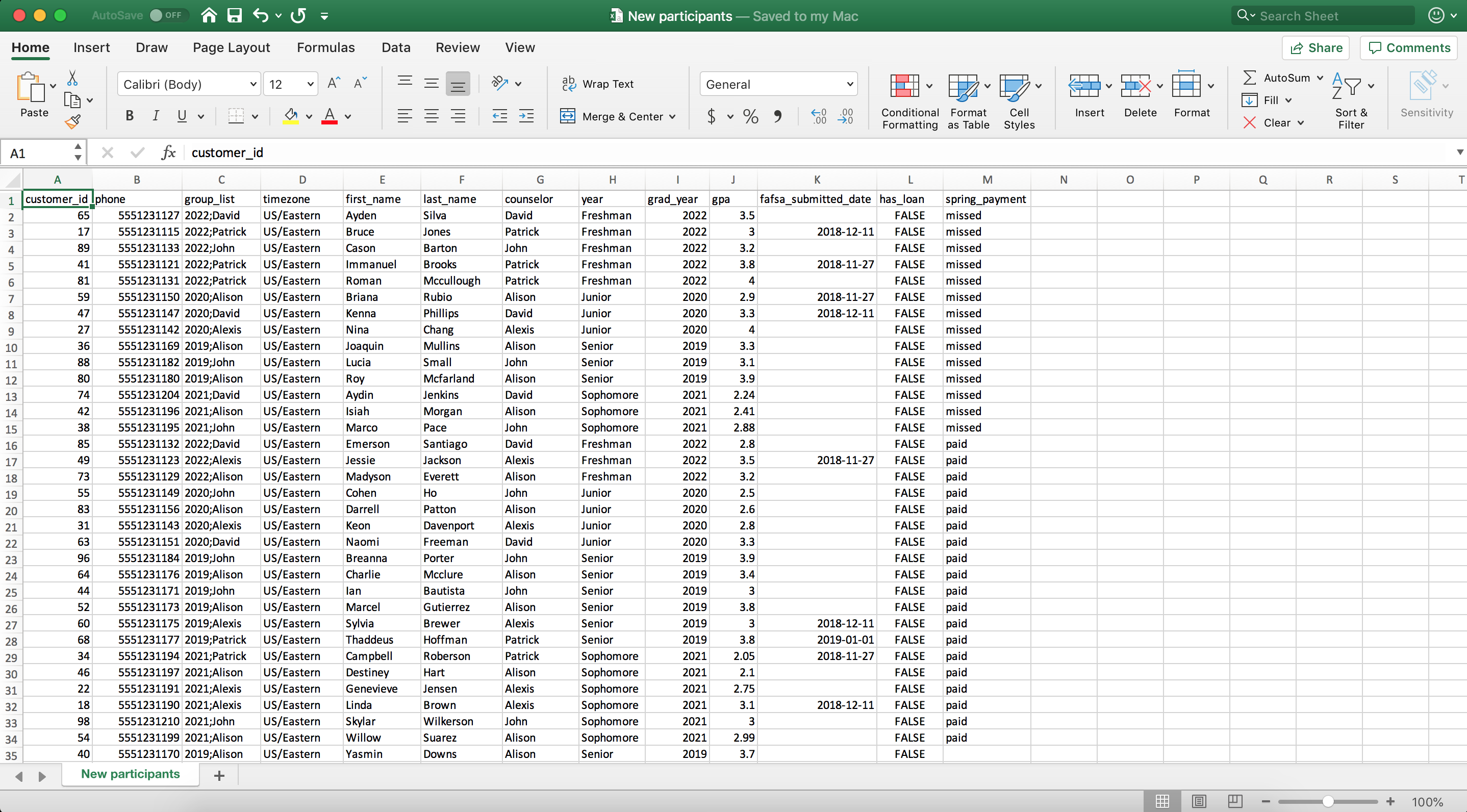Click the Redo arrow icon
The width and height of the screenshot is (1467, 812).
click(298, 15)
